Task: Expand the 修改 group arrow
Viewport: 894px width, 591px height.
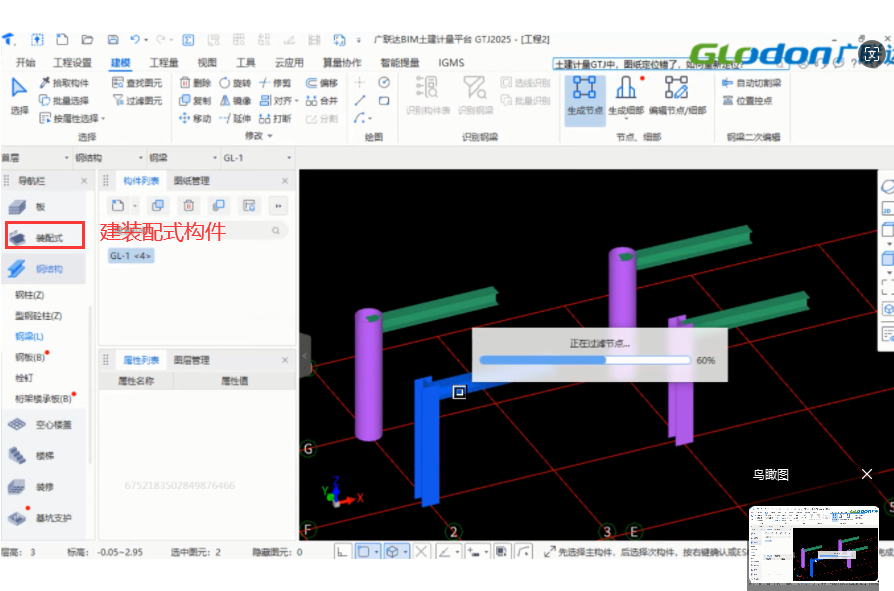Action: 270,136
